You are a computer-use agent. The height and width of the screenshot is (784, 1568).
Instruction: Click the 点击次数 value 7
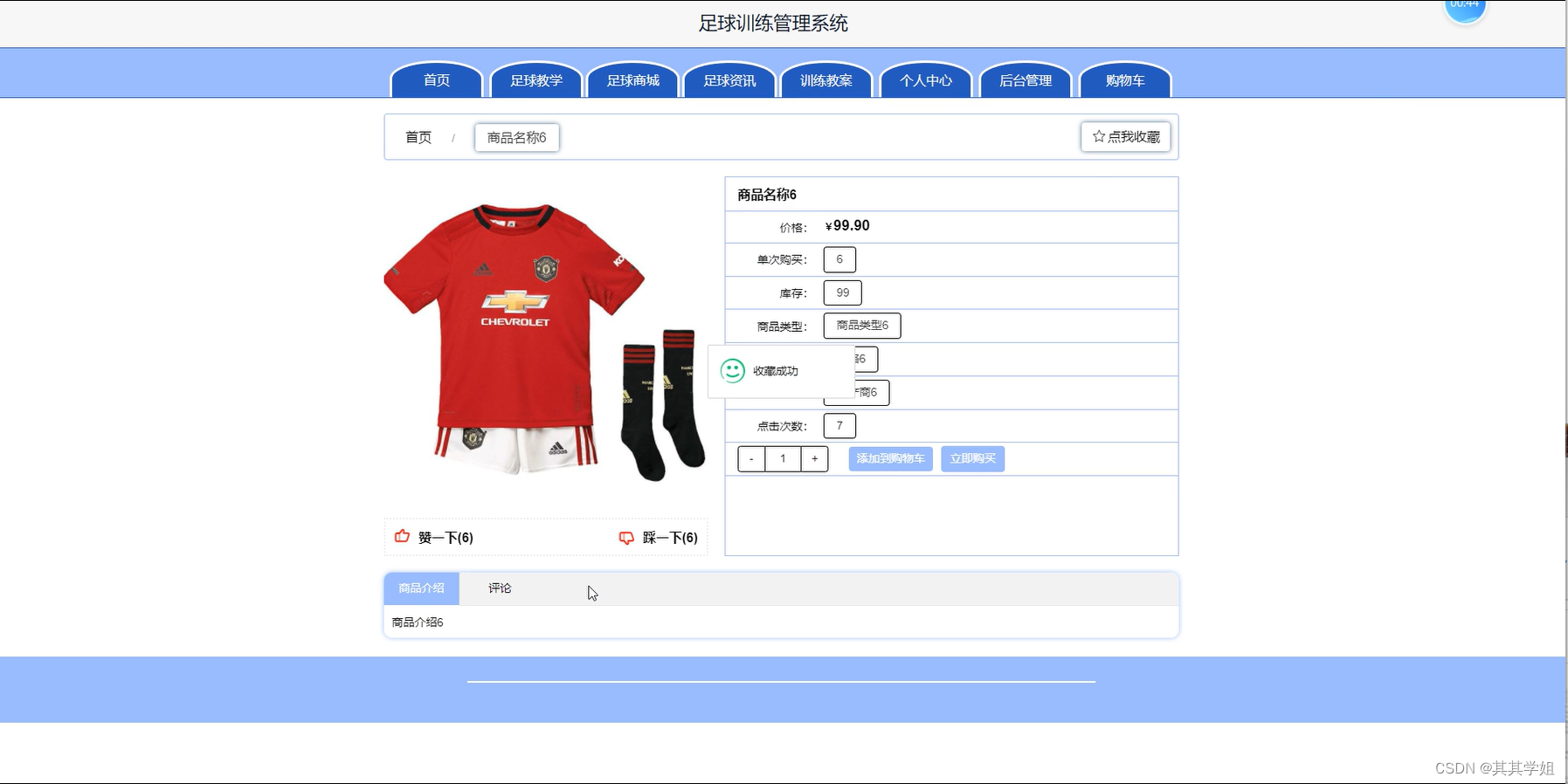839,426
